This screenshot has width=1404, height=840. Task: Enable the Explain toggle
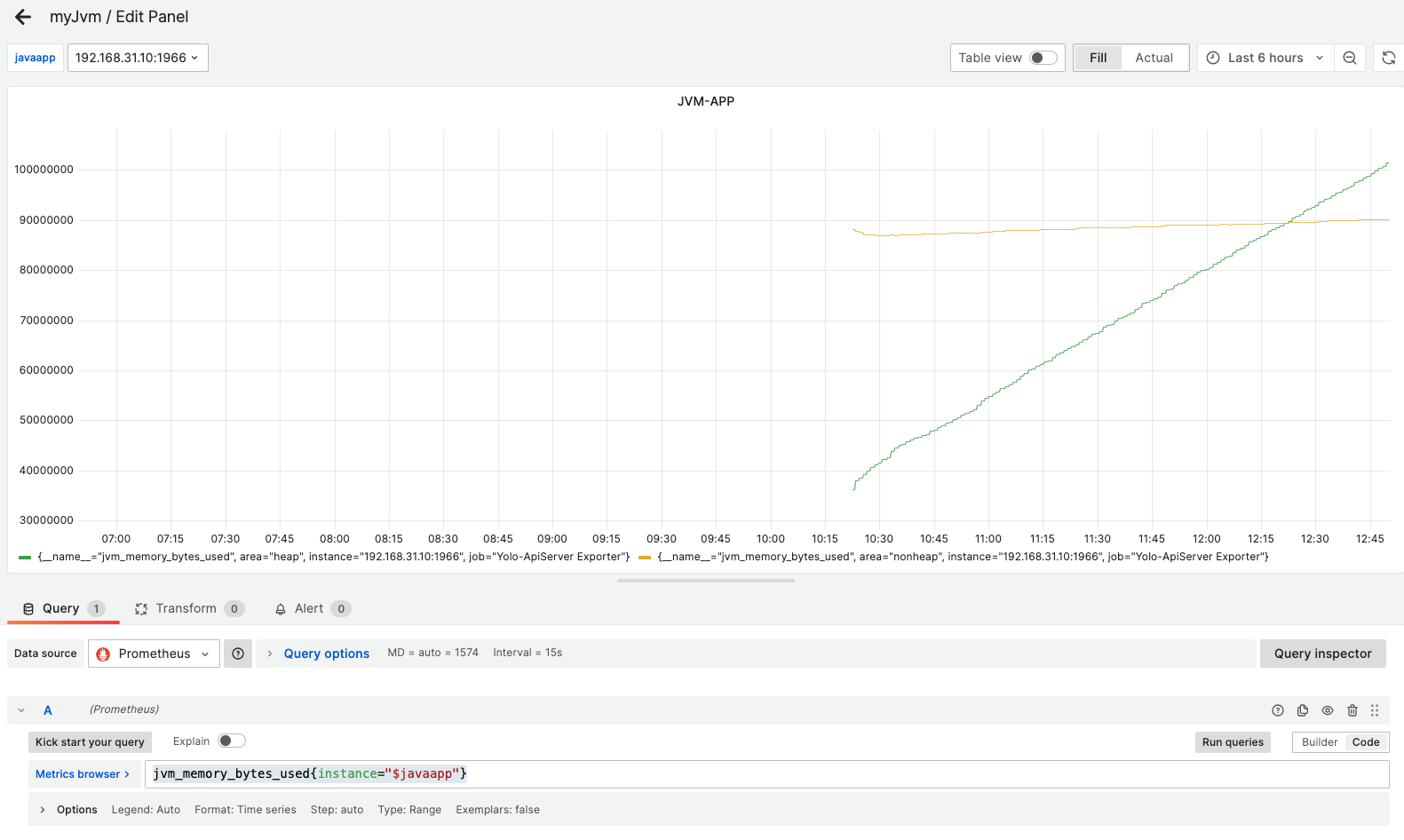click(232, 741)
